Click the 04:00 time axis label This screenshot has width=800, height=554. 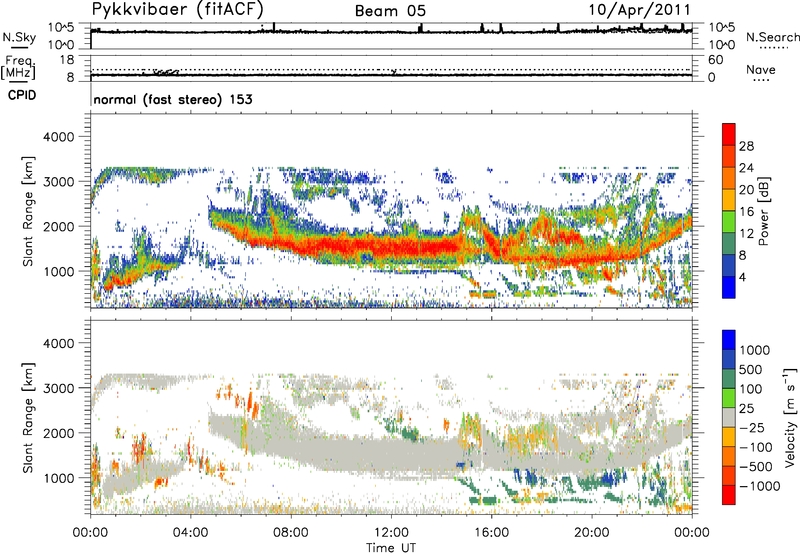[191, 533]
